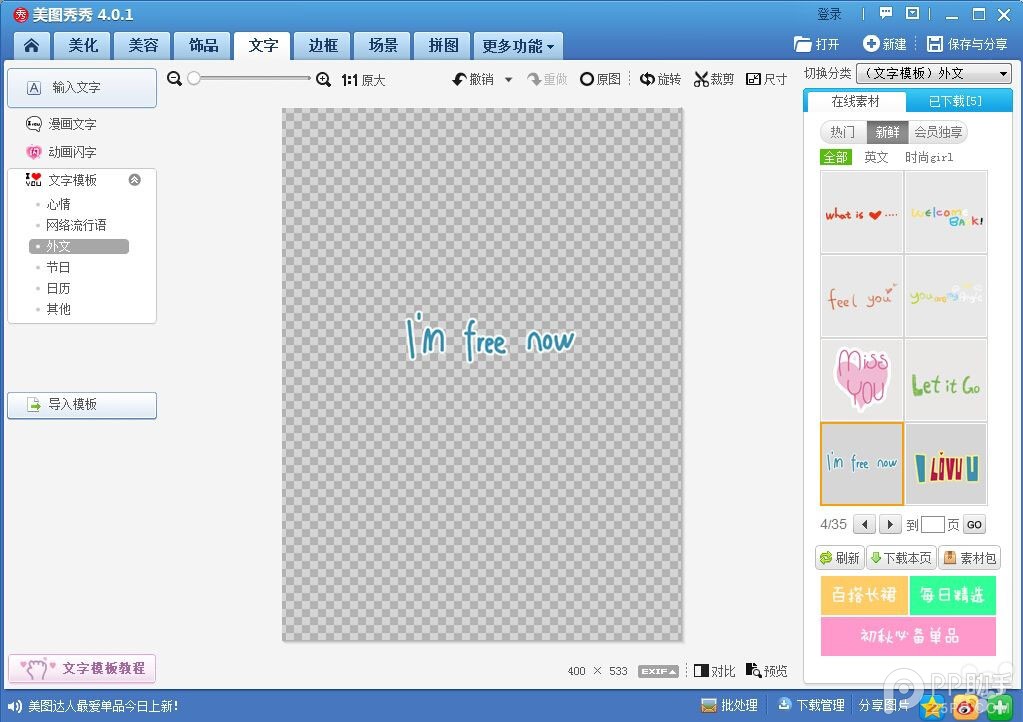Select the "Let it Go" template thumbnail
Screen dimensions: 1023x722
point(945,380)
